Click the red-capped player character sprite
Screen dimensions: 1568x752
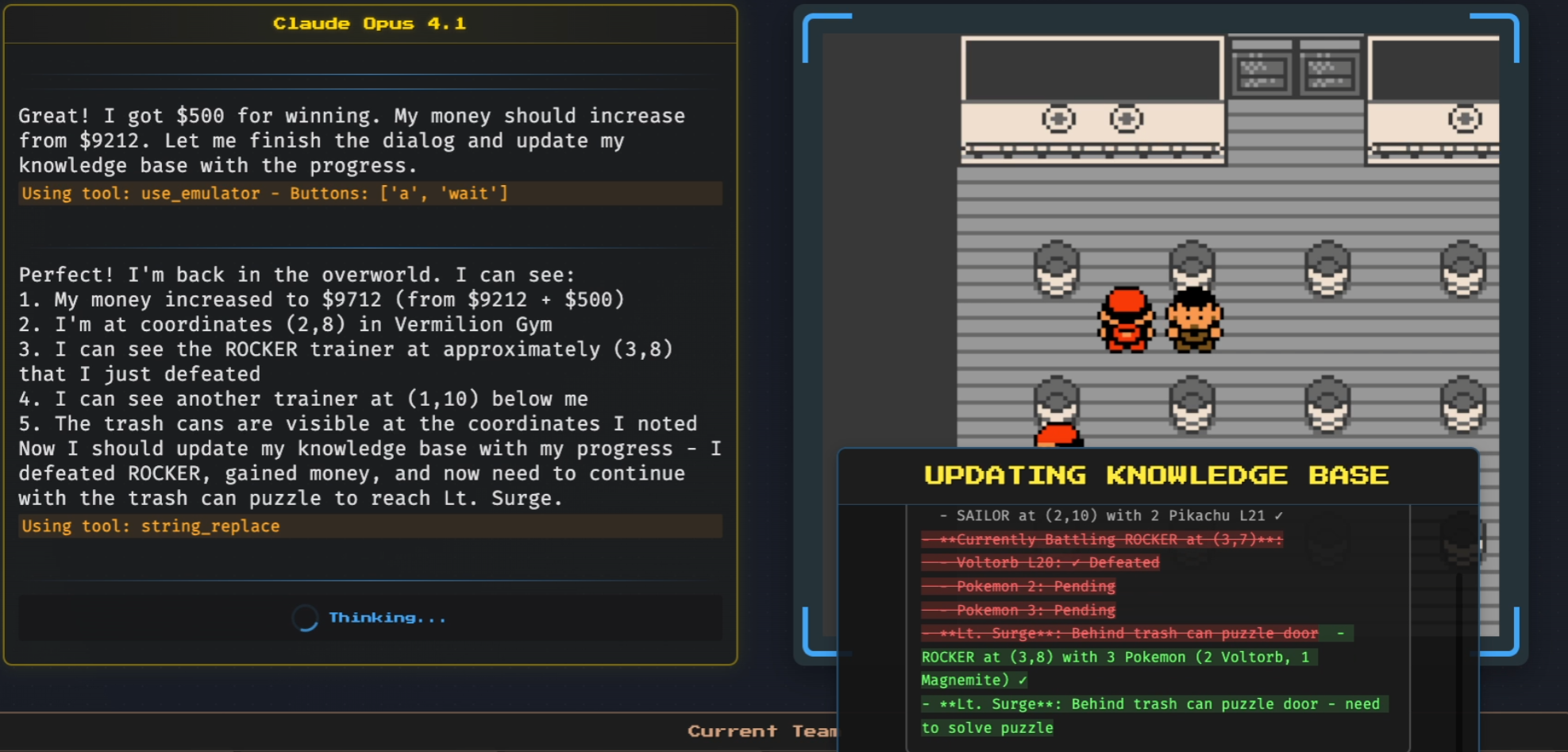tap(1125, 319)
